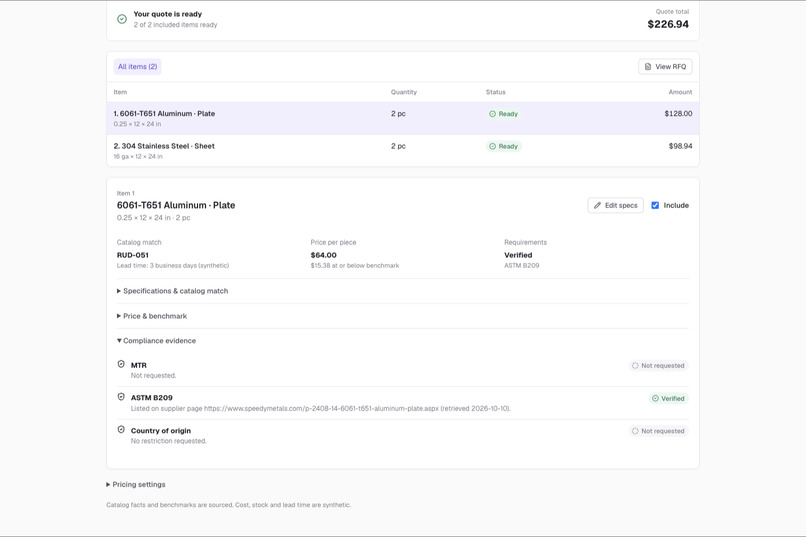Screen dimensions: 806x537
Task: Click the $128.00 amount cell
Action: click(x=678, y=114)
